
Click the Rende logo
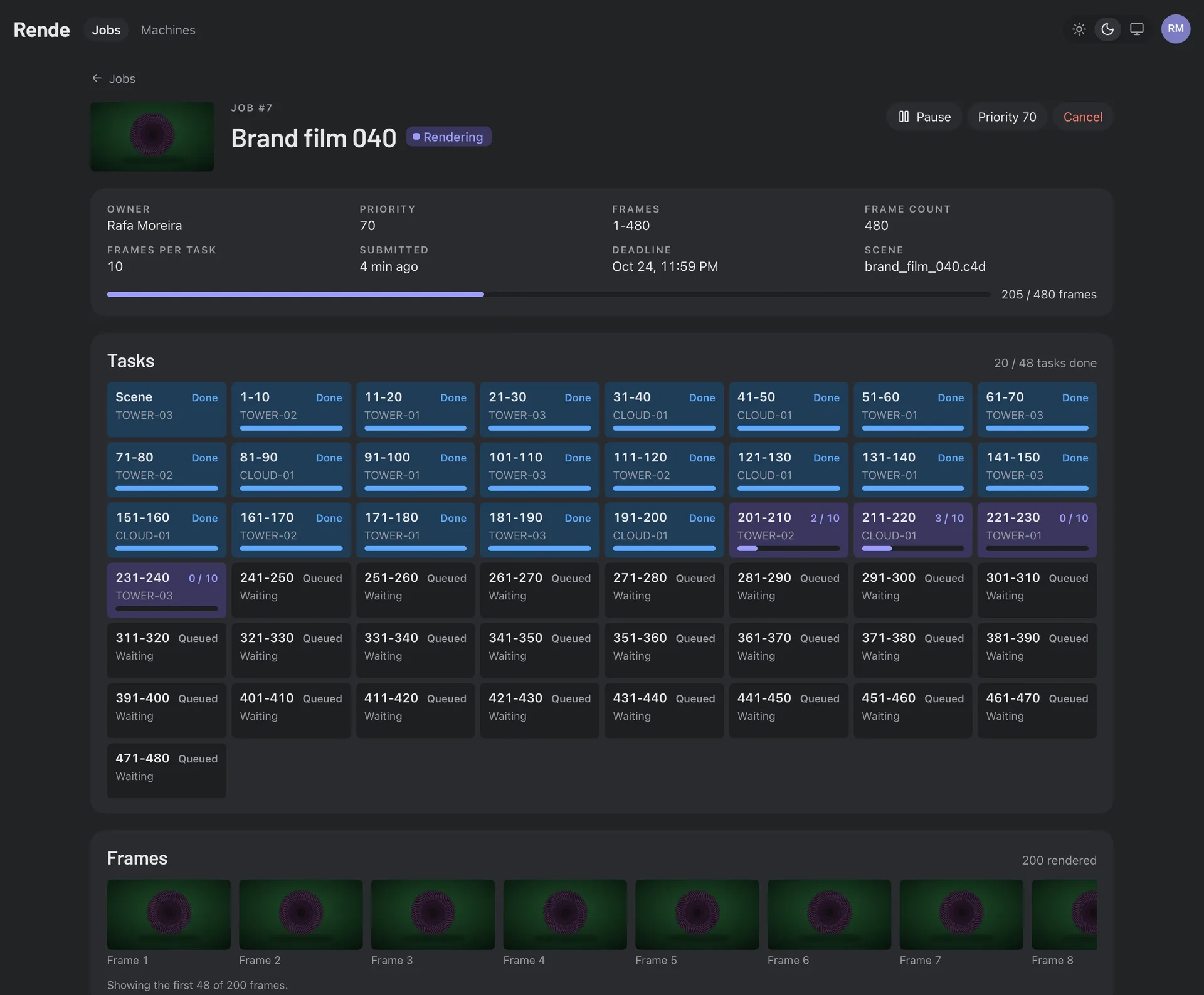pos(41,29)
